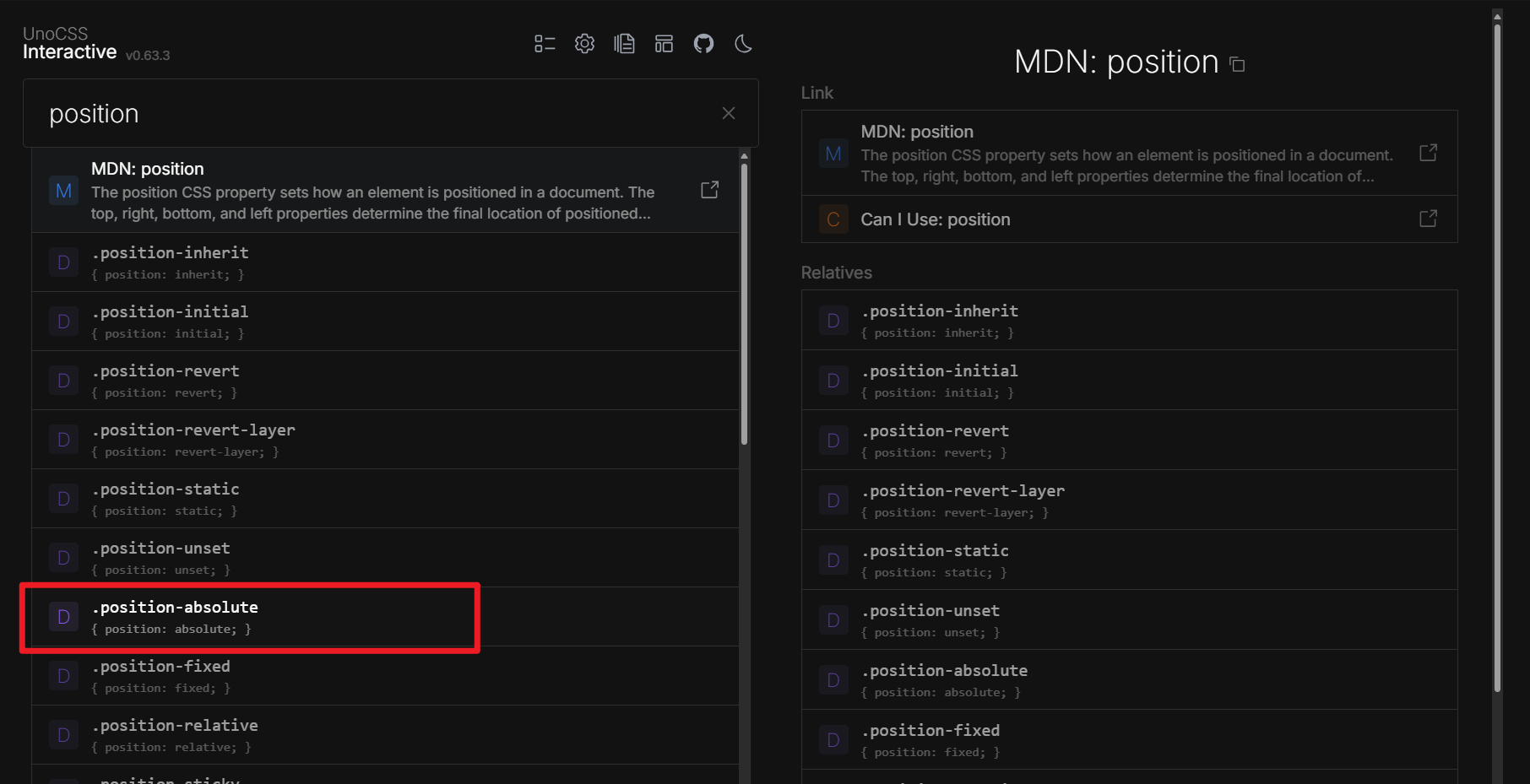Open .position-unset in Relatives list
The height and width of the screenshot is (784, 1530).
pyautogui.click(x=1129, y=620)
